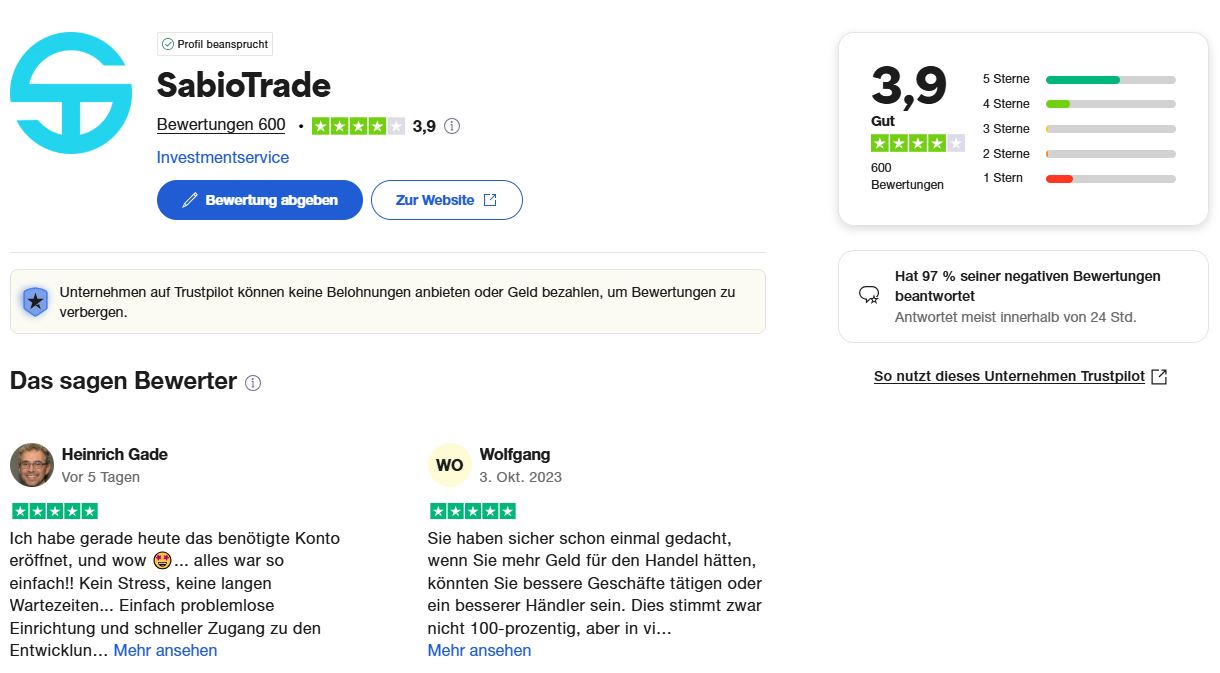The image size is (1220, 673).
Task: Expand Heinrich Gade's review with 'Mehr ansehen'
Action: (x=165, y=650)
